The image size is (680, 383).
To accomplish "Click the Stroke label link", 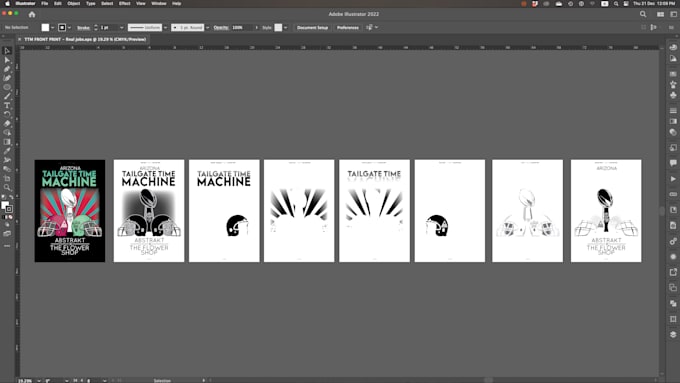I will pos(83,27).
